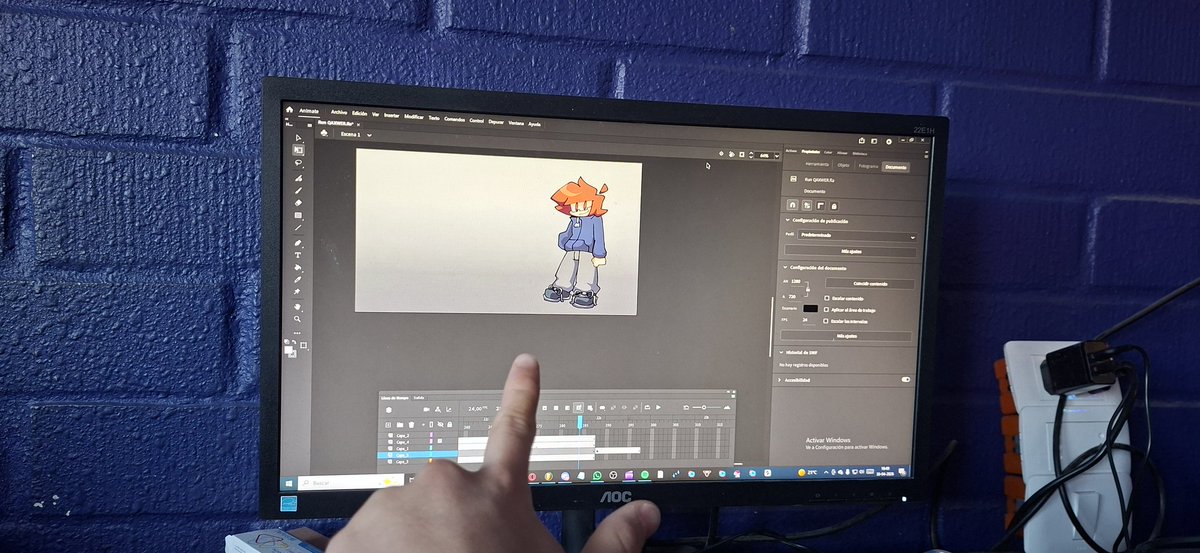Viewport: 1200px width, 553px height.
Task: Select the highlighted Capa layer in timeline
Action: pyautogui.click(x=418, y=455)
